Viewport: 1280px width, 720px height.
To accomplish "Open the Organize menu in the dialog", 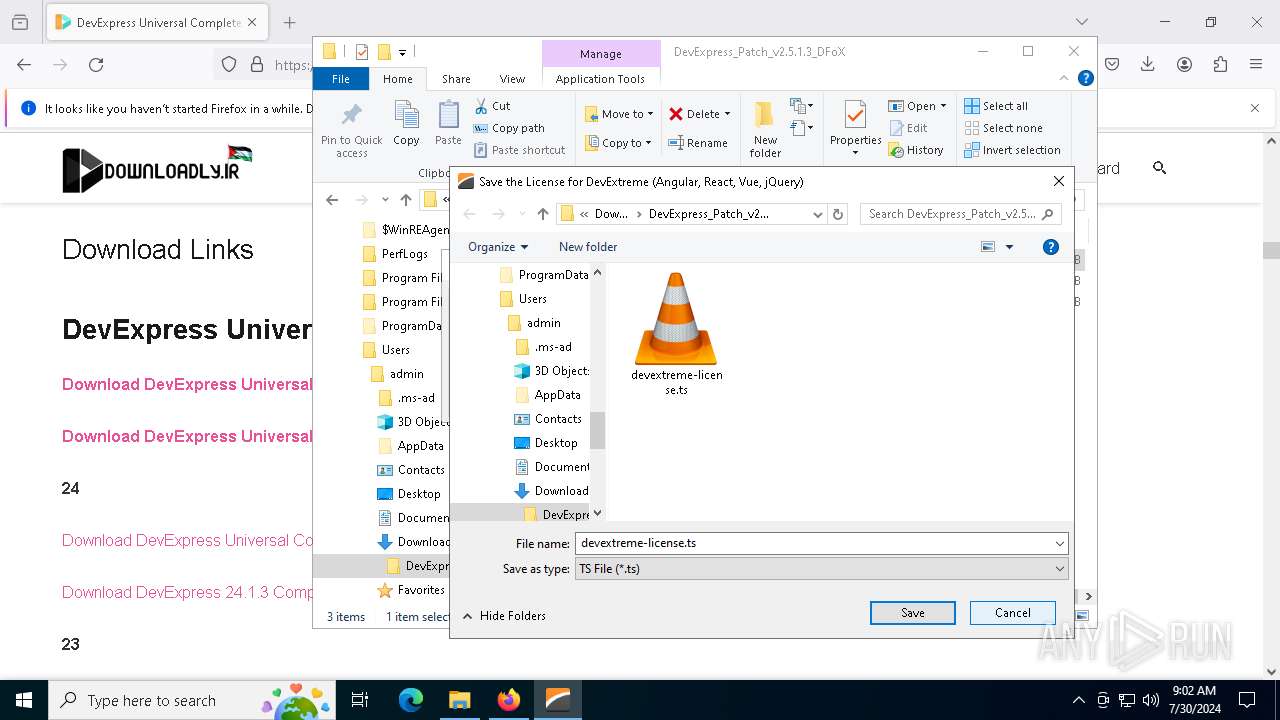I will coord(497,247).
